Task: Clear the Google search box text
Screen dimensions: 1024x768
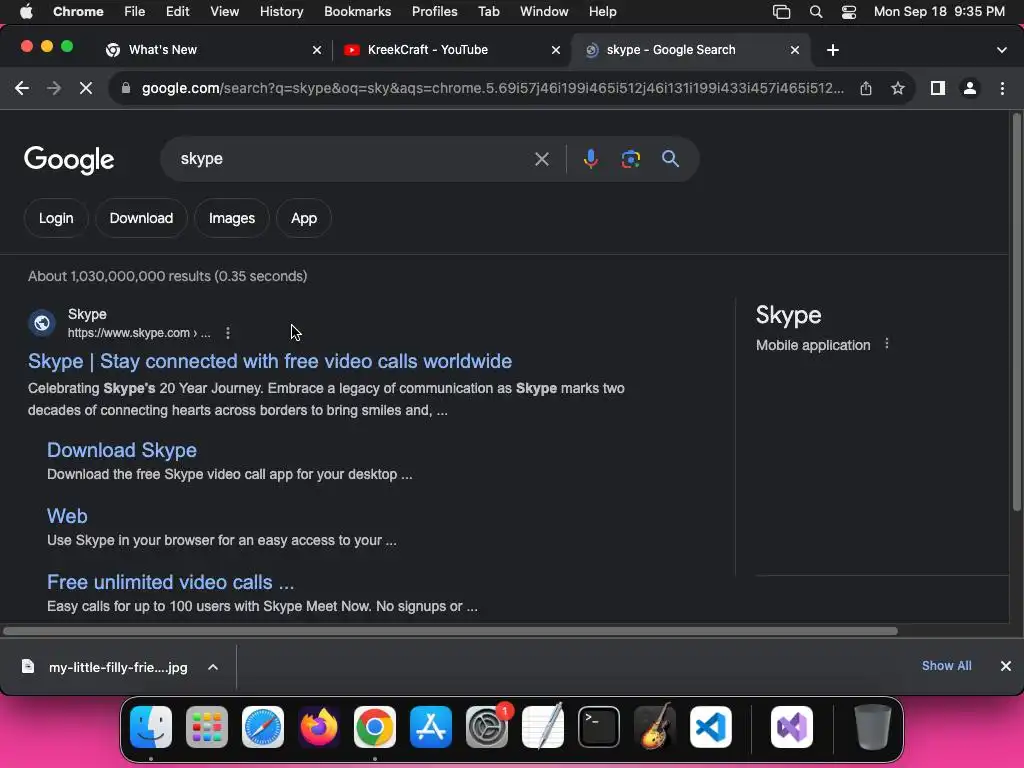Action: pyautogui.click(x=541, y=159)
